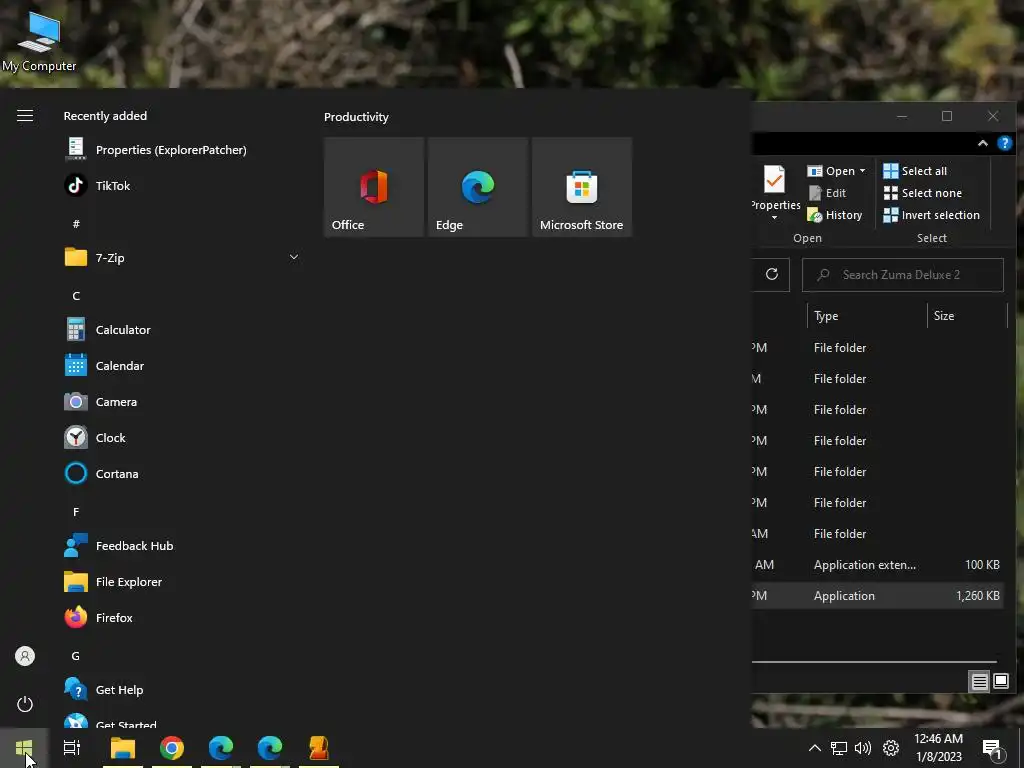This screenshot has width=1024, height=768.
Task: Click the Search Zuma Deluxe 2 box
Action: pyautogui.click(x=903, y=275)
